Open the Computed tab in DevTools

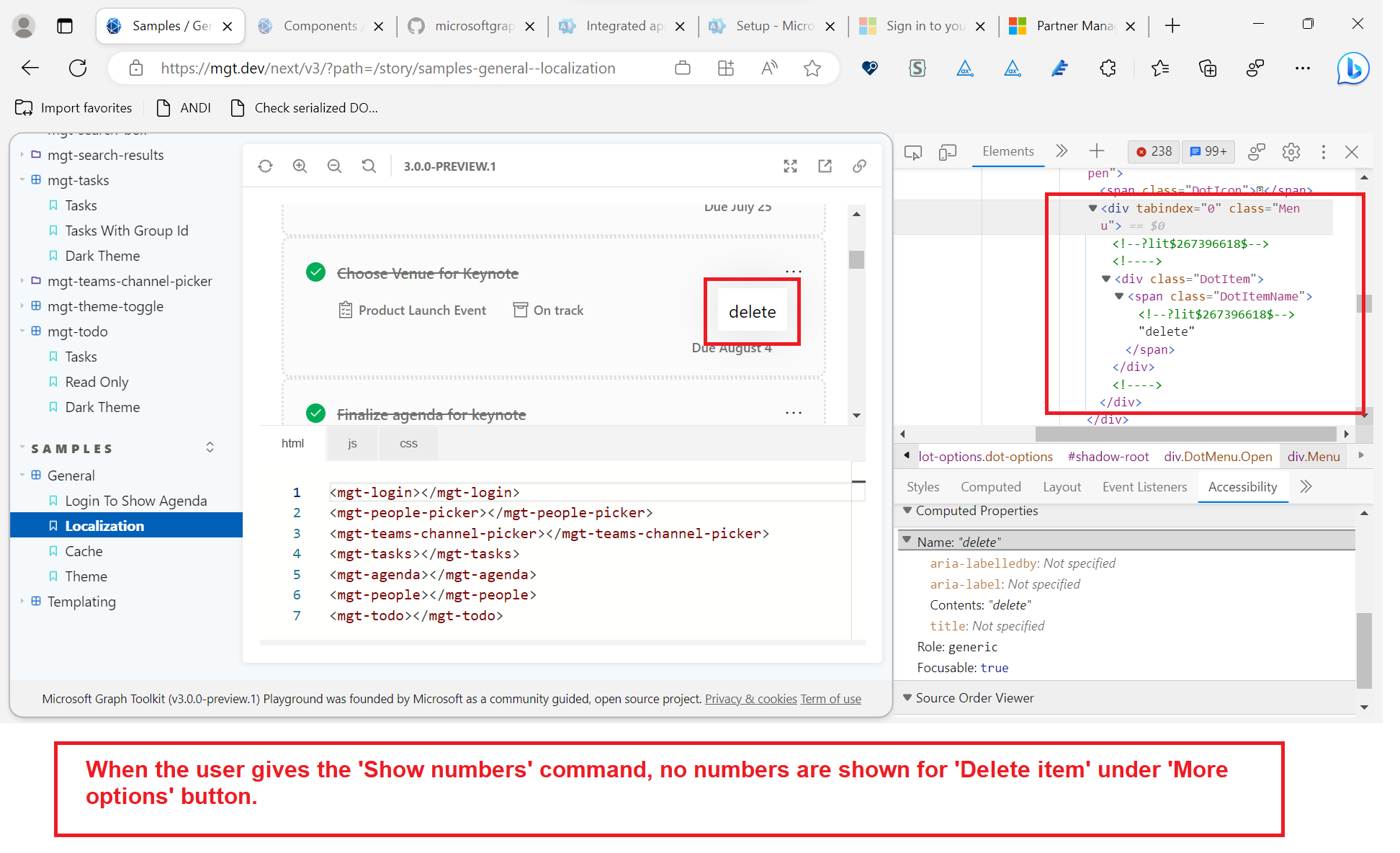(990, 487)
